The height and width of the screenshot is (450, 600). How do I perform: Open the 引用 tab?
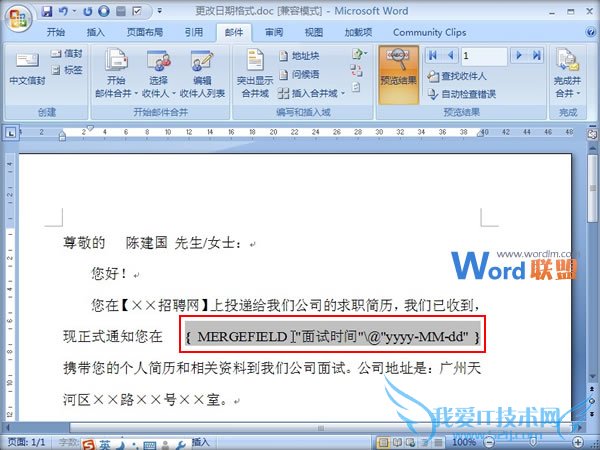[x=194, y=32]
